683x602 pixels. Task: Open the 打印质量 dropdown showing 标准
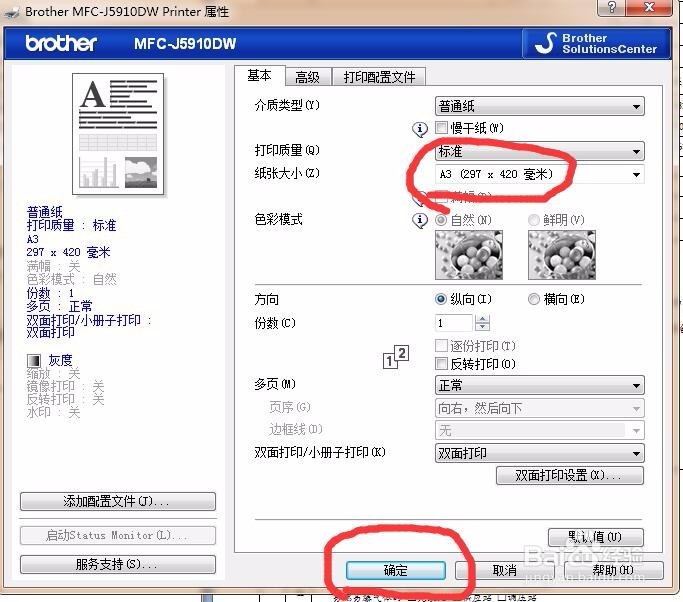(540, 152)
